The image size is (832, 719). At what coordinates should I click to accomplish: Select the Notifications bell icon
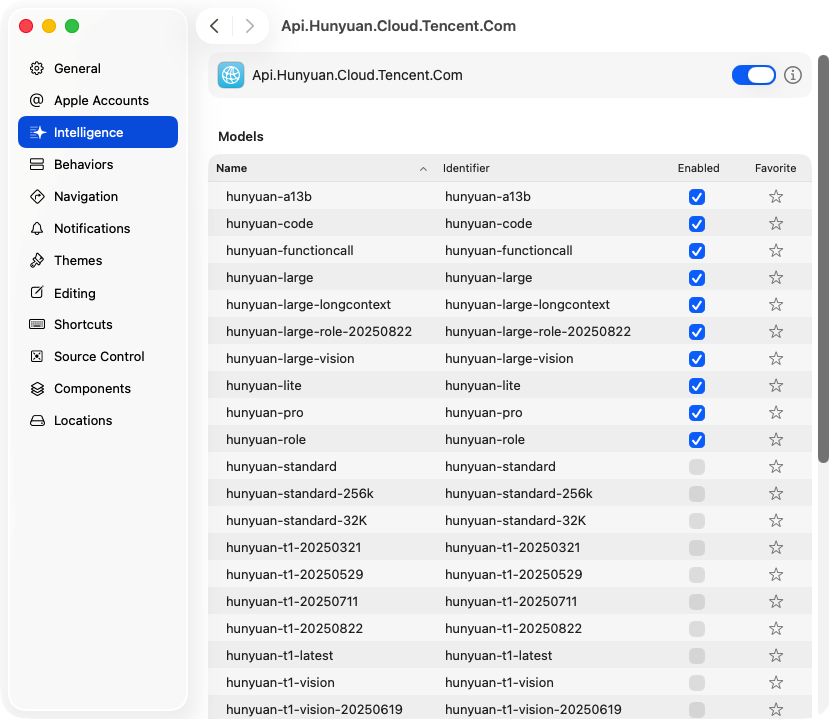(x=37, y=229)
